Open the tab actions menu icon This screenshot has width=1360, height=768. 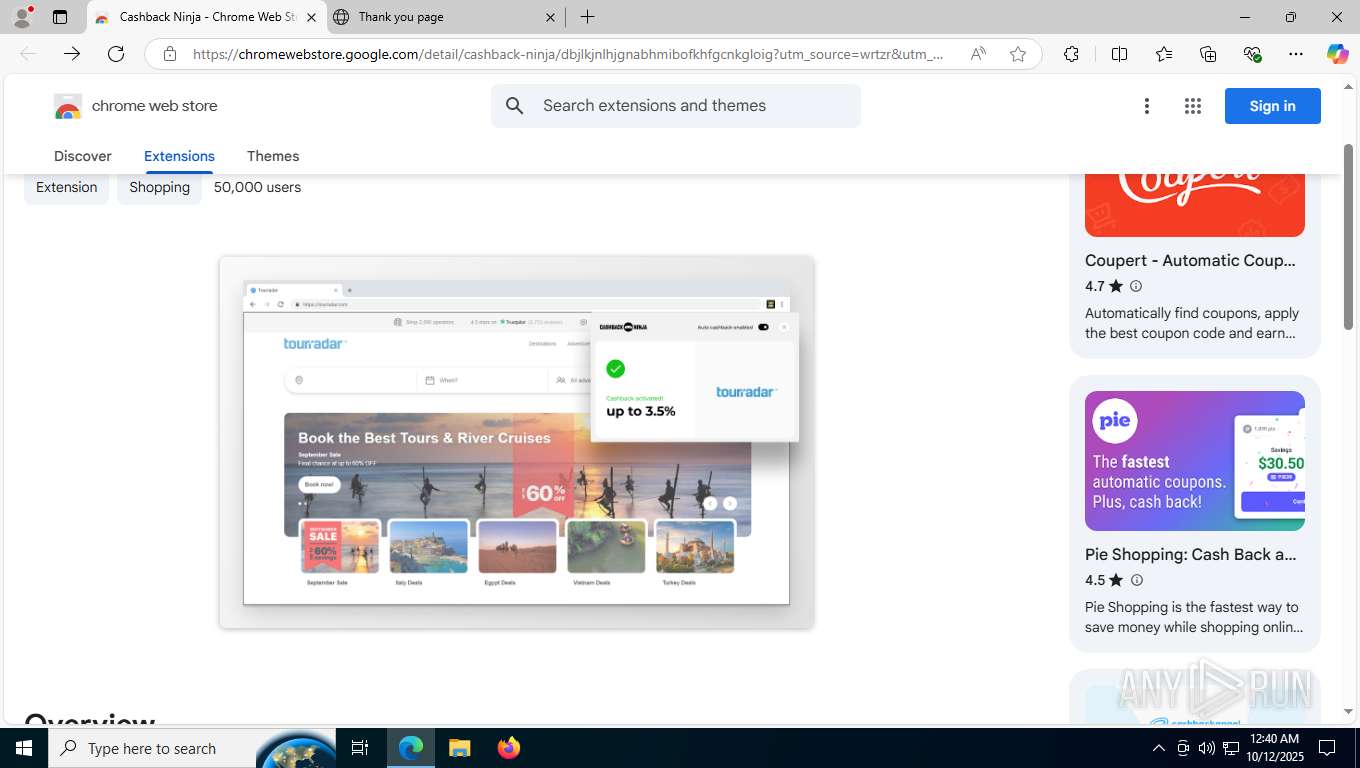(60, 17)
